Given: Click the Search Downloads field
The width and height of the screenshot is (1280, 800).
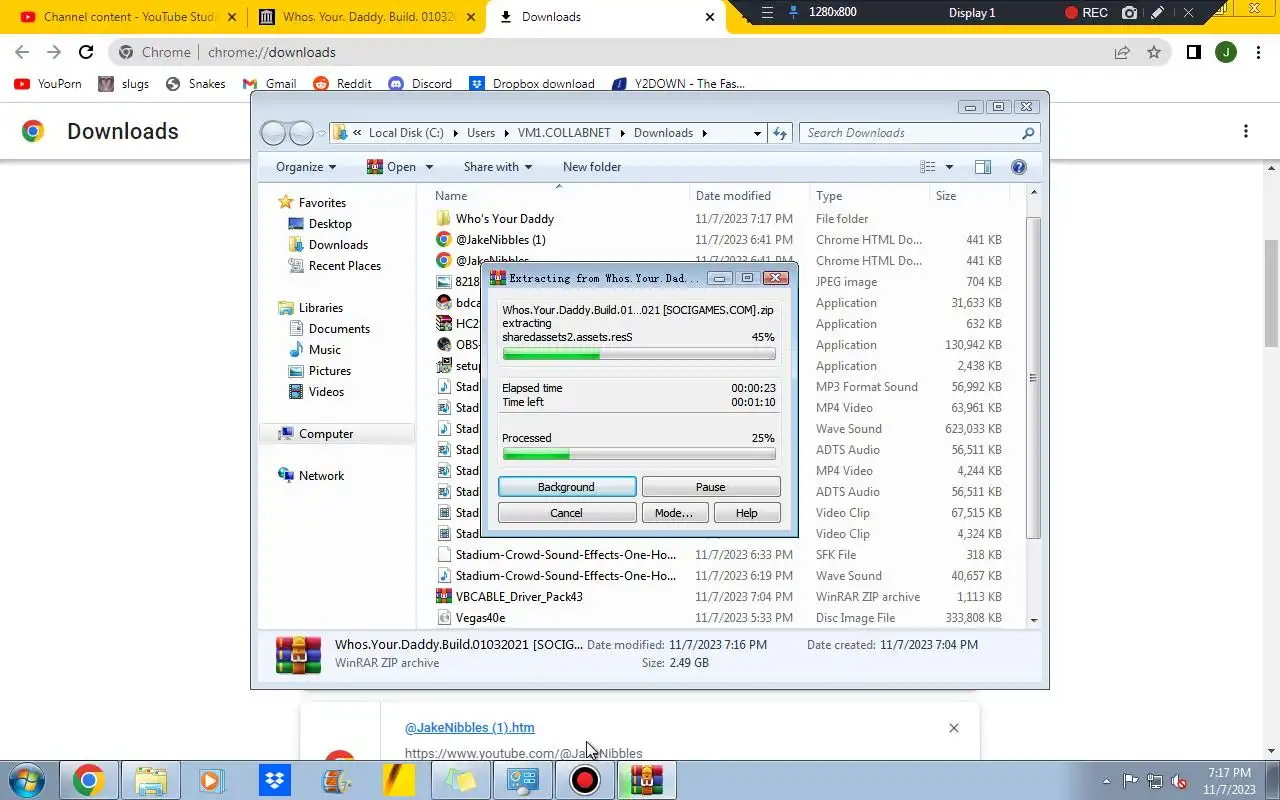Looking at the screenshot, I should click(920, 133).
